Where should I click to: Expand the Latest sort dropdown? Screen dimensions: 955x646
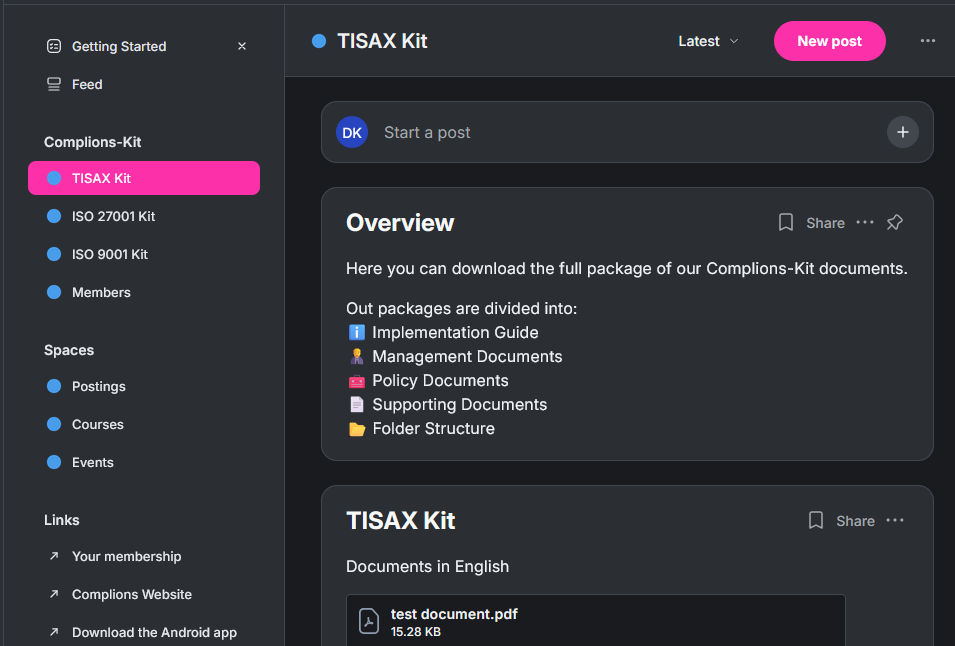coord(708,41)
